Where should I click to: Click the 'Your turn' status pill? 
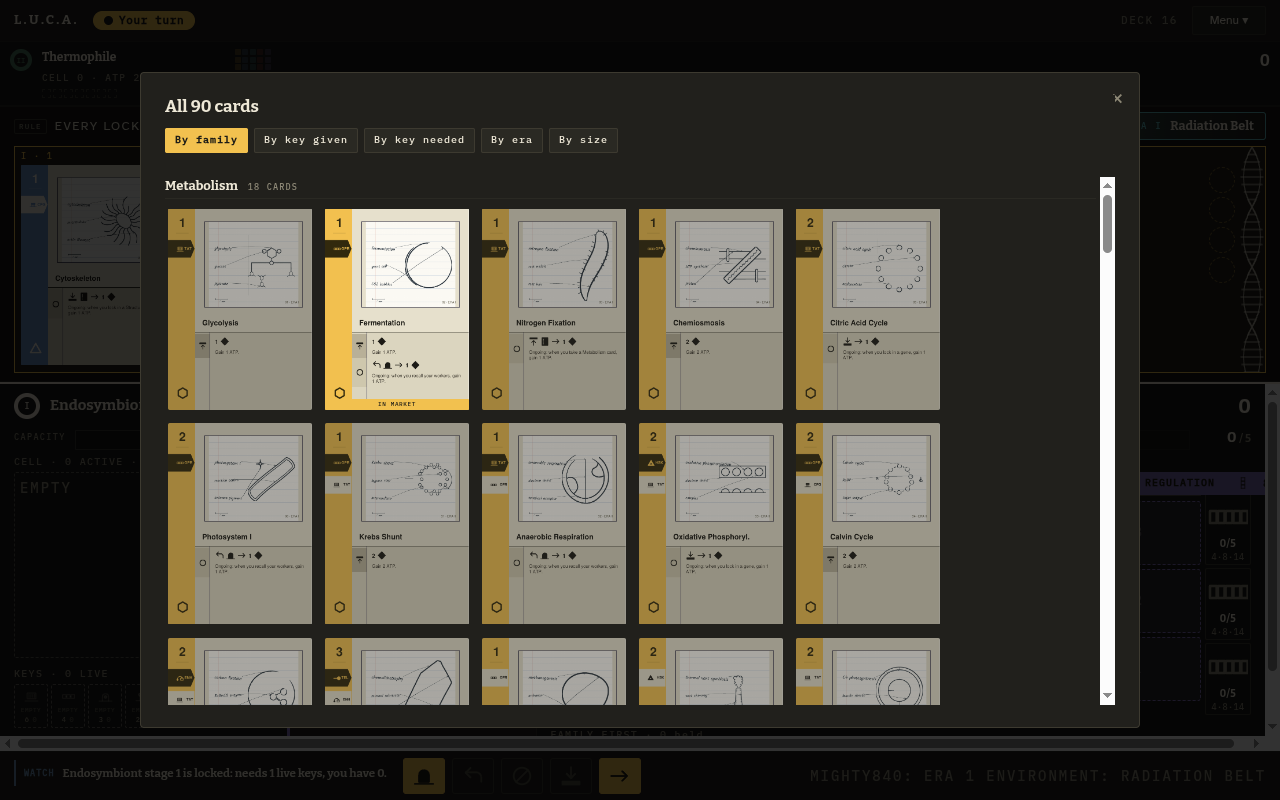144,20
